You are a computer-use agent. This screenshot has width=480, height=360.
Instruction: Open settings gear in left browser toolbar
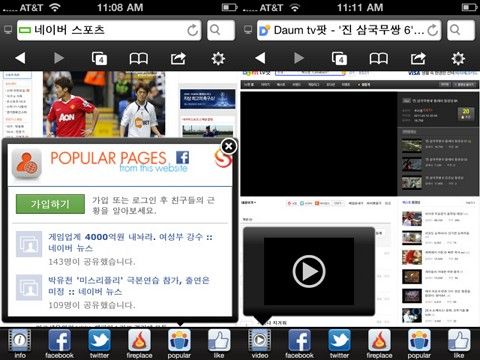[x=218, y=59]
